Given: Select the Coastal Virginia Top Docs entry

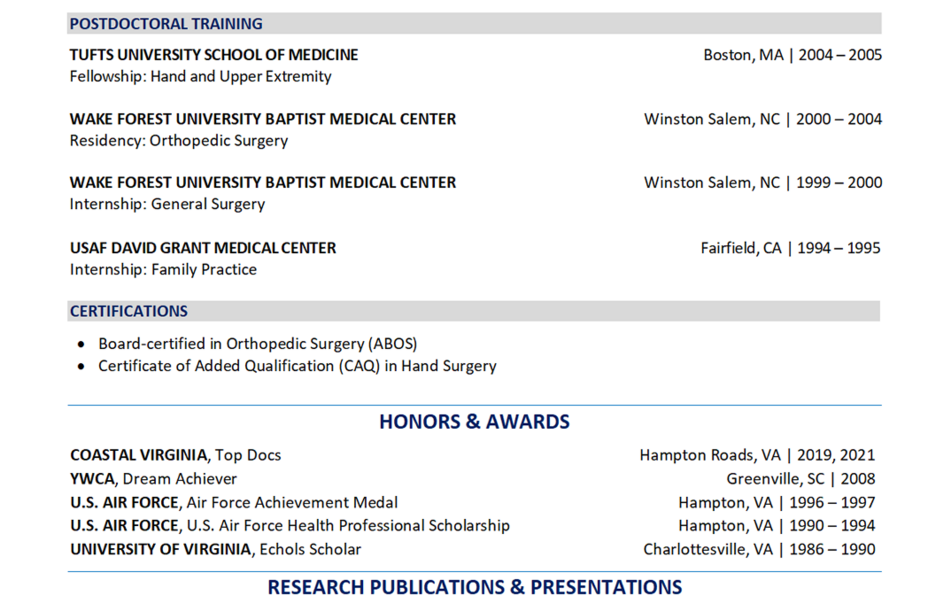Looking at the screenshot, I should click(175, 455).
